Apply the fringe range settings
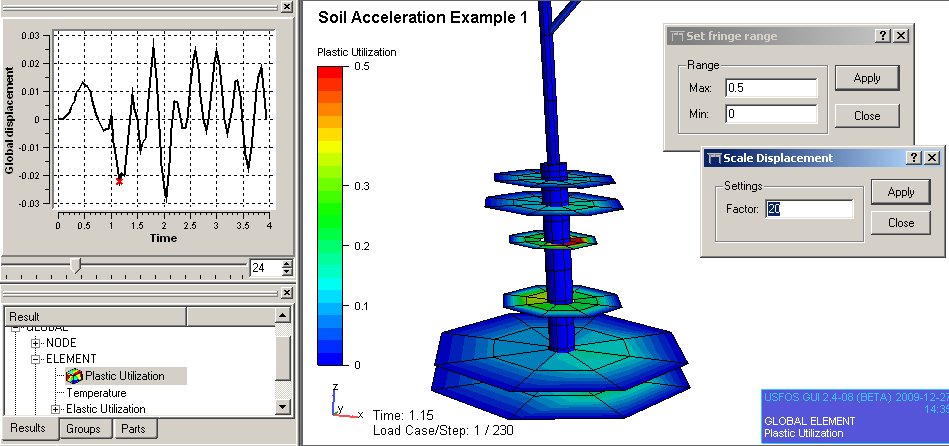 click(866, 78)
